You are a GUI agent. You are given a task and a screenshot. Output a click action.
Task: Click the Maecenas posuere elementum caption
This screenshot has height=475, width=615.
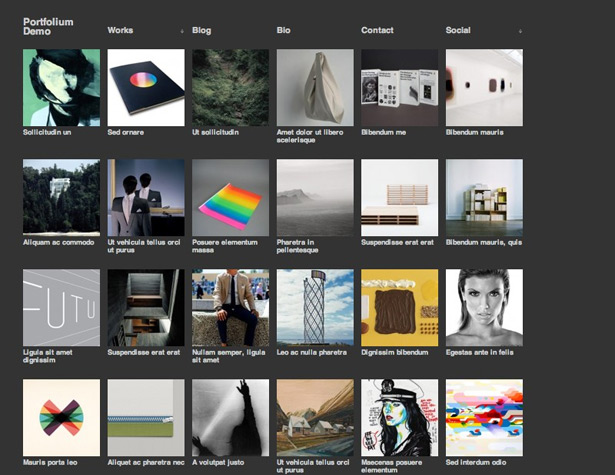pos(391,466)
